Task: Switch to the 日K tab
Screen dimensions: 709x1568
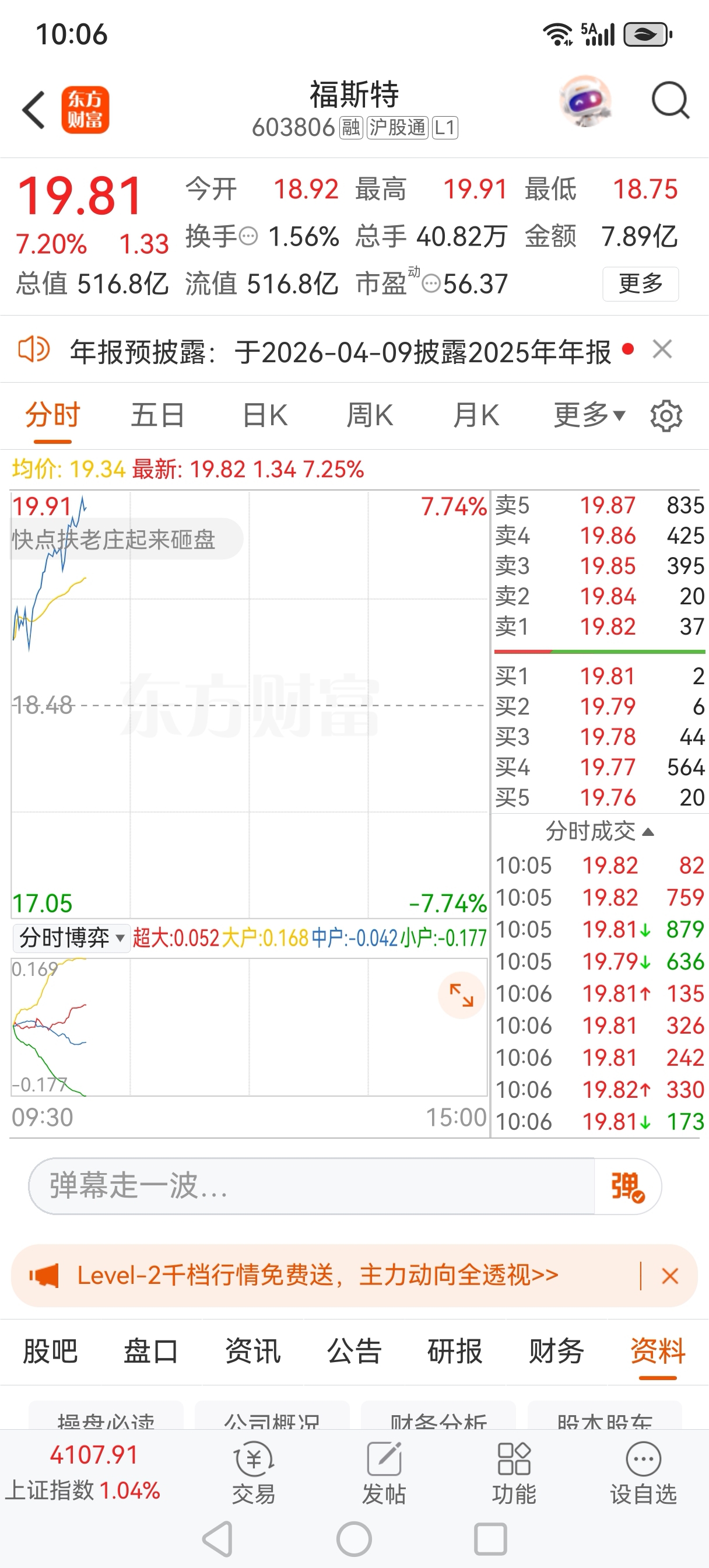Action: pos(265,416)
